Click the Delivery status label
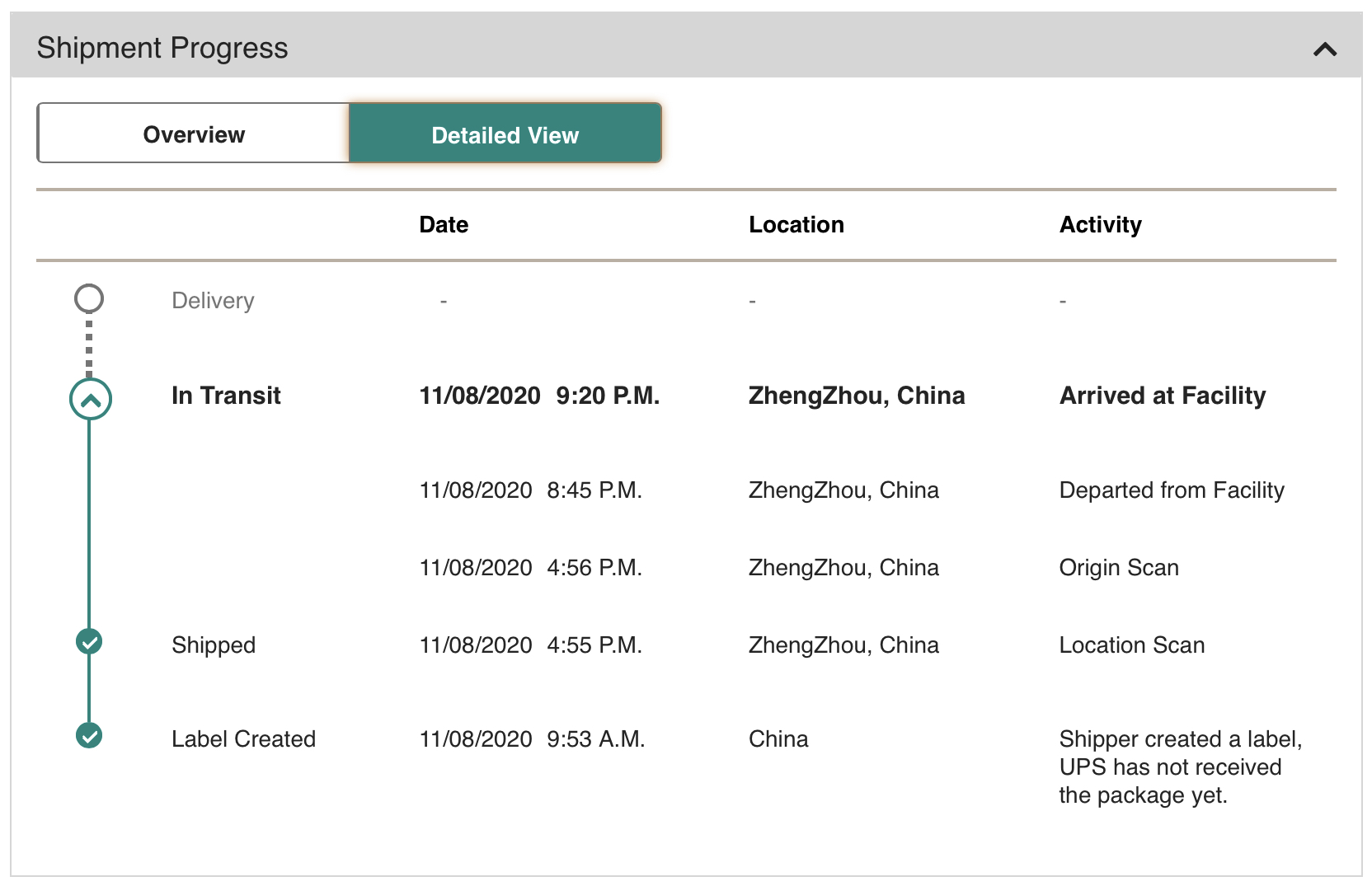 [213, 301]
